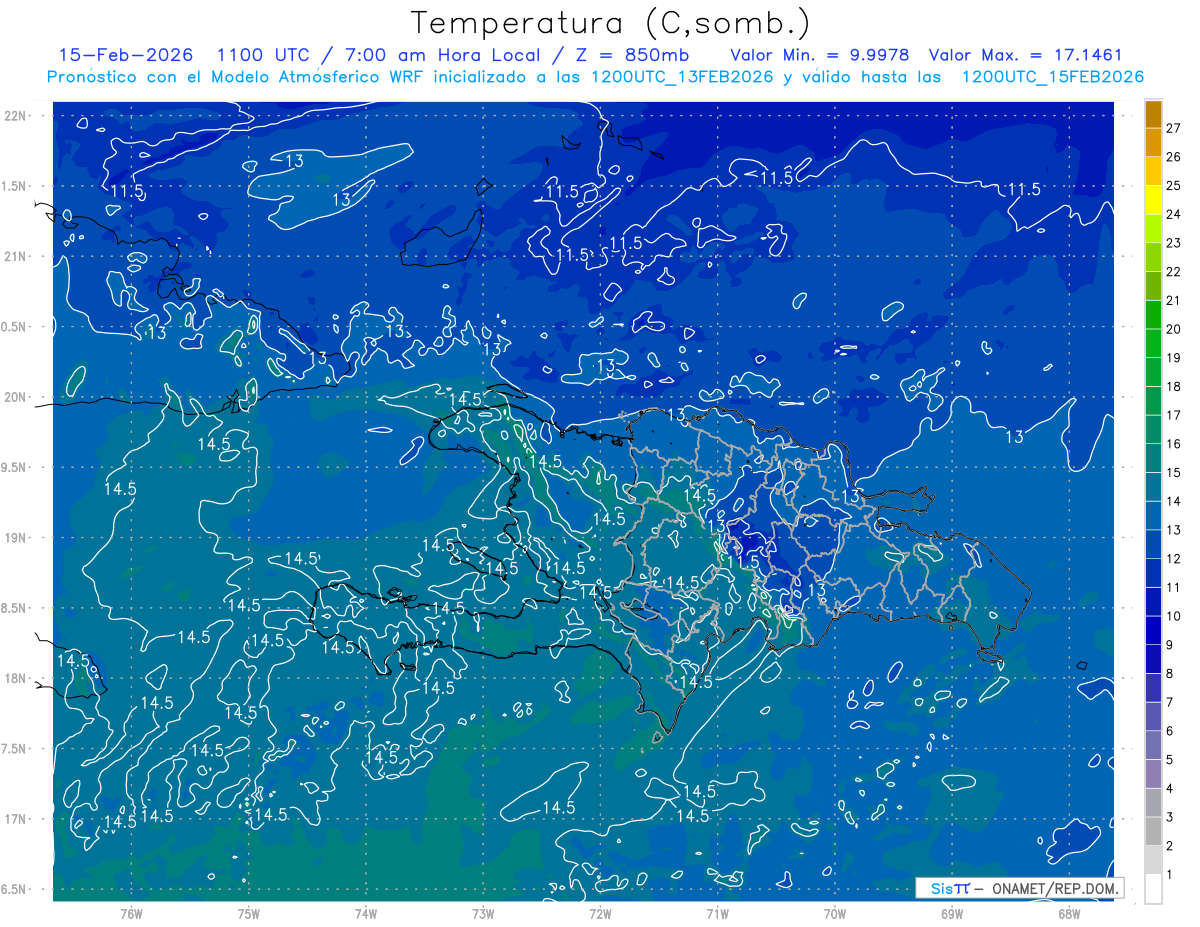Click the bright yellow swatch in the color legend
Image resolution: width=1200 pixels, height=927 pixels.
click(x=1153, y=200)
